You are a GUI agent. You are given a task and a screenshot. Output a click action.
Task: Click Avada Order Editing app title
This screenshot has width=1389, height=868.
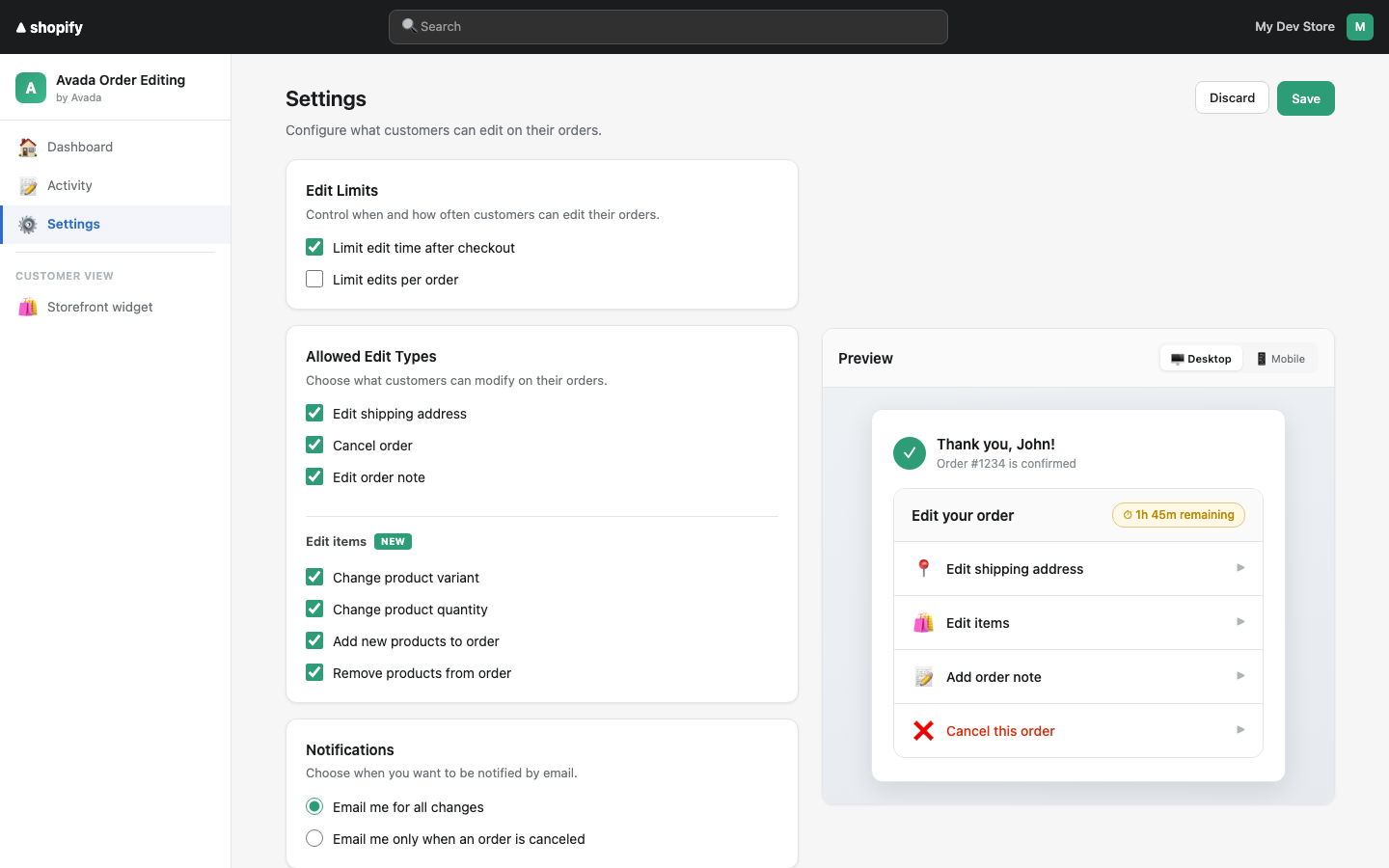coord(121,80)
